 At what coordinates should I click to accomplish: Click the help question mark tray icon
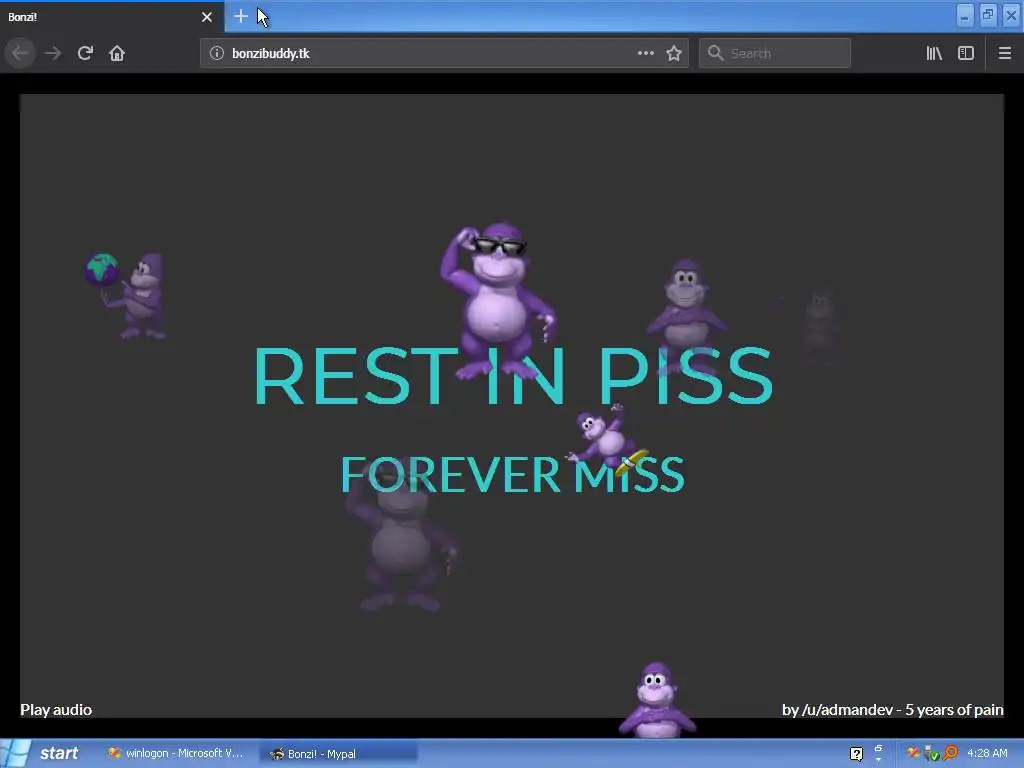(x=856, y=754)
